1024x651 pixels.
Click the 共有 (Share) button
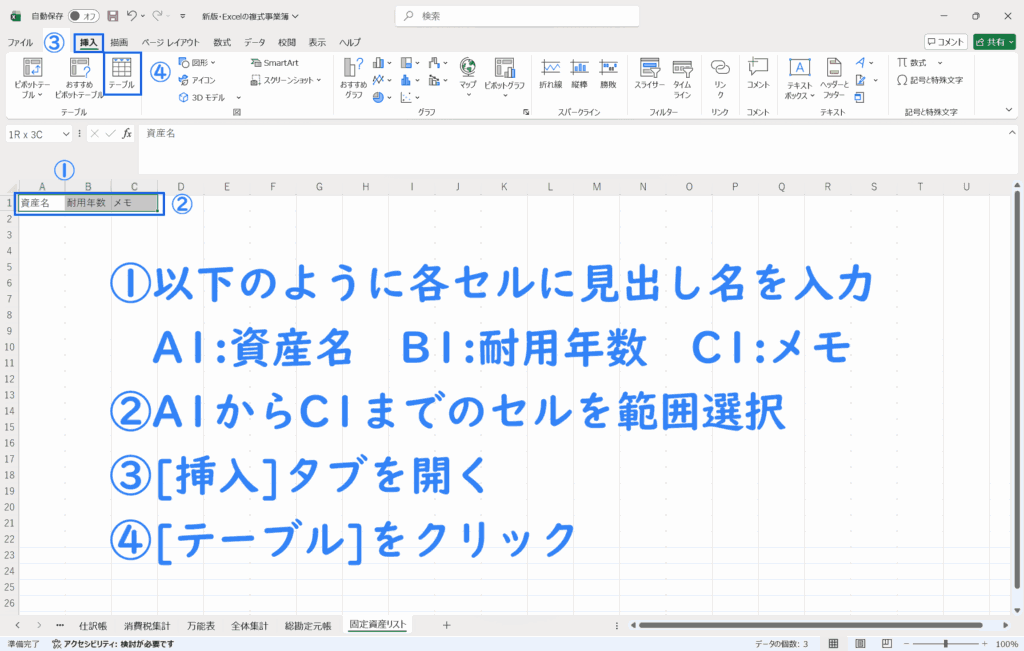pos(994,42)
